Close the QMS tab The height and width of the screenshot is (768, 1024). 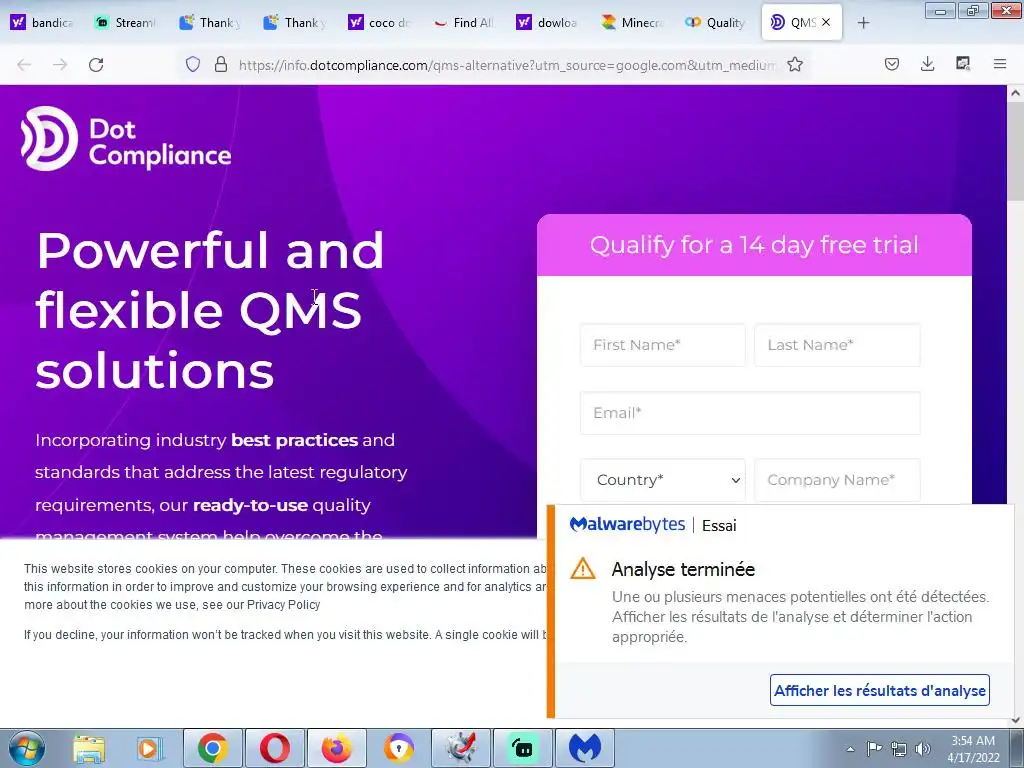pos(826,22)
